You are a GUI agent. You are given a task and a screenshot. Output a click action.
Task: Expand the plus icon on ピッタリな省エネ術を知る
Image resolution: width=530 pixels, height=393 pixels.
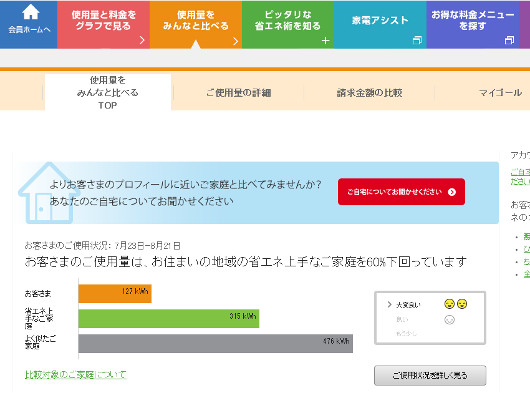(326, 41)
